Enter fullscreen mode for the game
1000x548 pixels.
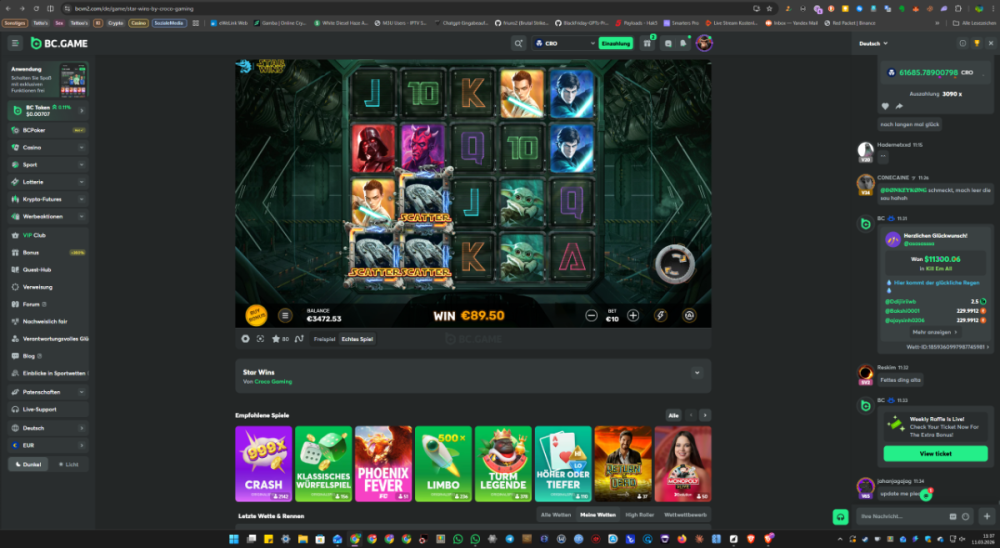coord(260,339)
